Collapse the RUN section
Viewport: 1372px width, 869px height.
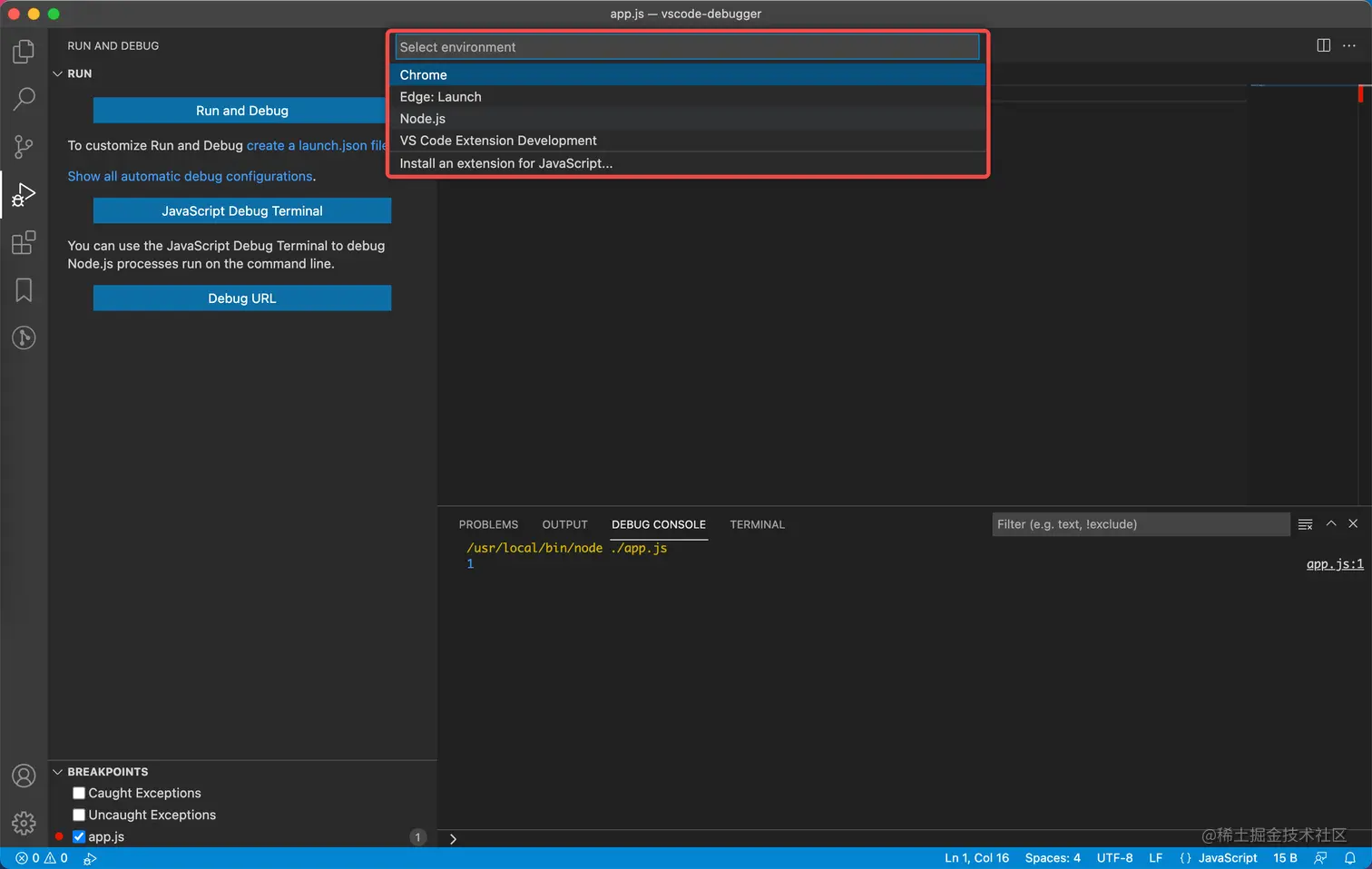[58, 73]
